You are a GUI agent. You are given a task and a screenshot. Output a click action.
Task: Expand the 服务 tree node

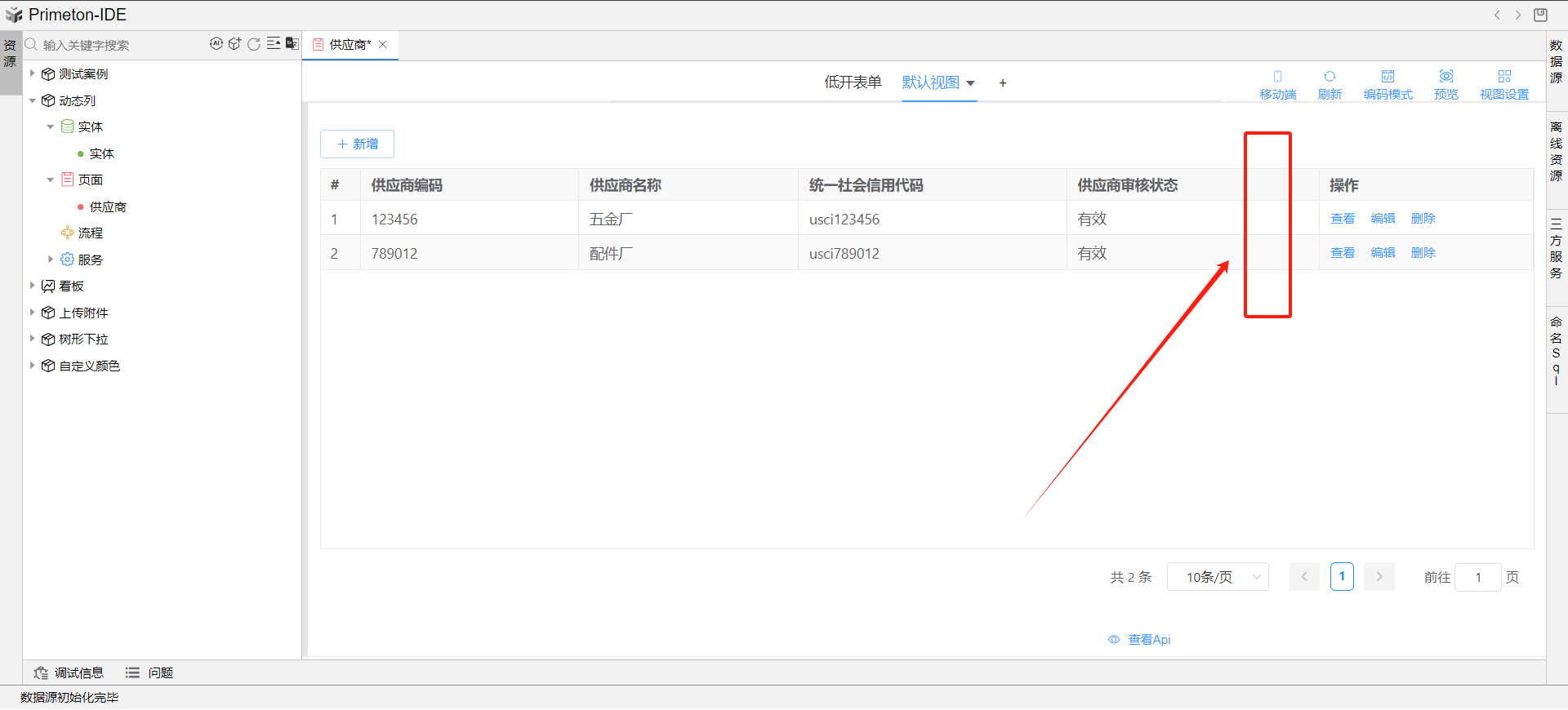(51, 260)
